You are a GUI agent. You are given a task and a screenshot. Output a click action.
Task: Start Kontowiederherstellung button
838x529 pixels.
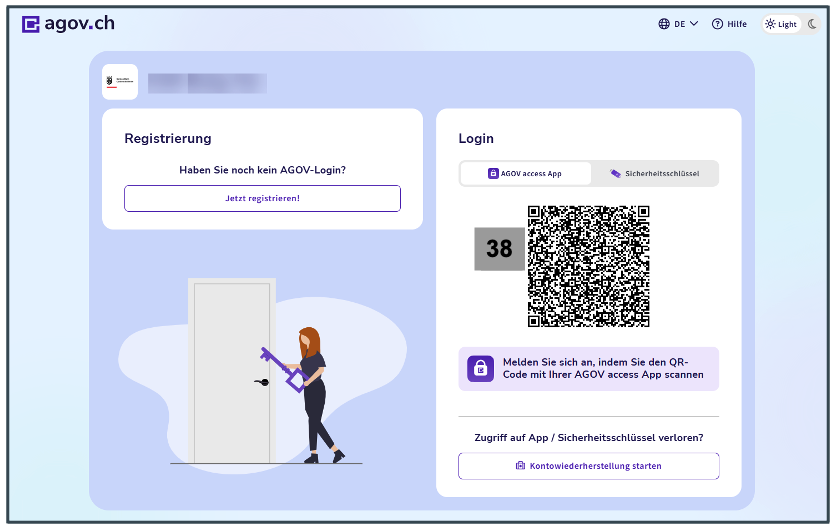pos(588,466)
